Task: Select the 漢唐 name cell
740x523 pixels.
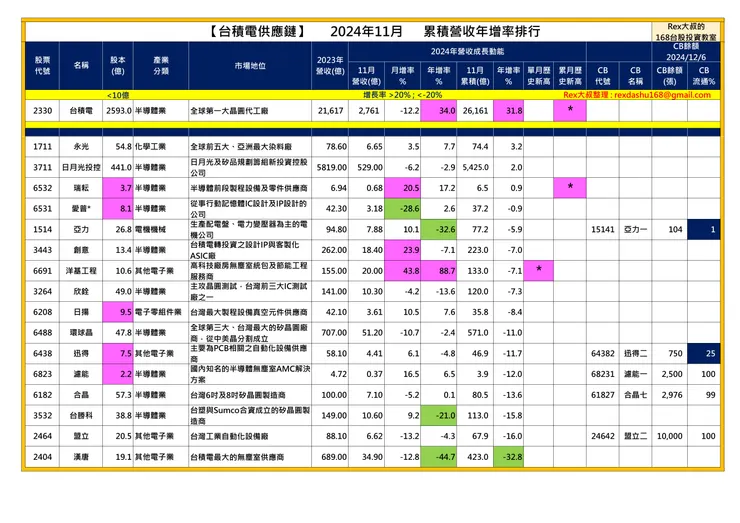Action: point(81,457)
